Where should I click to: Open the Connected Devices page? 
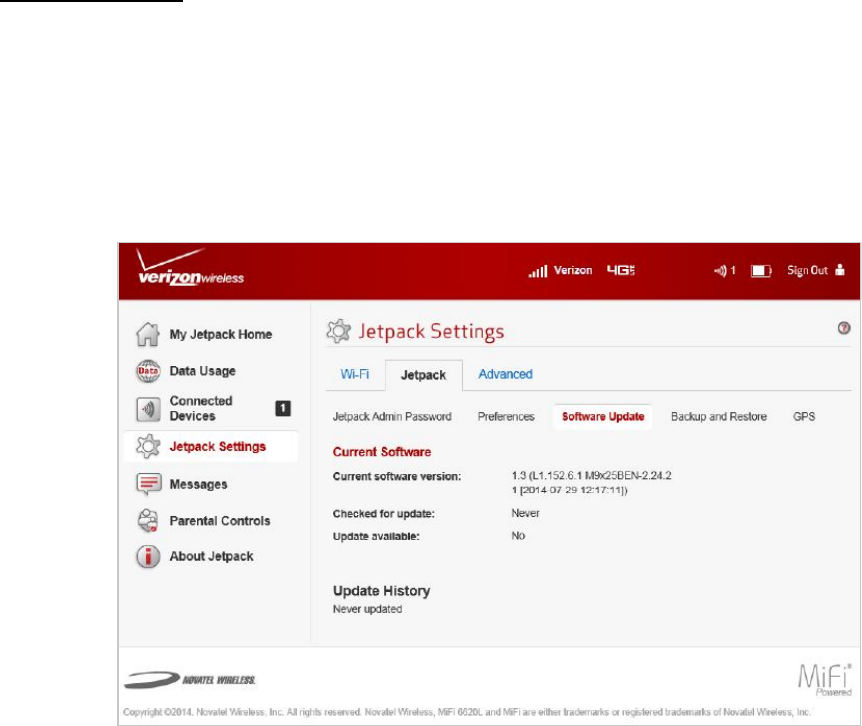click(201, 408)
